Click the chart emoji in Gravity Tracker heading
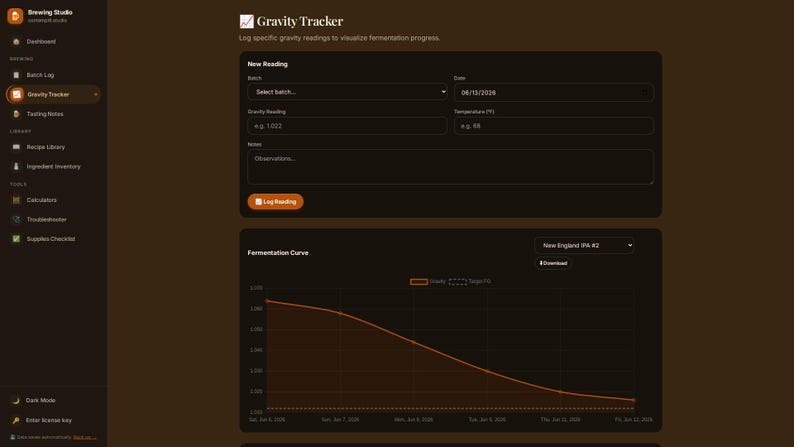This screenshot has height=447, width=794. click(x=246, y=21)
